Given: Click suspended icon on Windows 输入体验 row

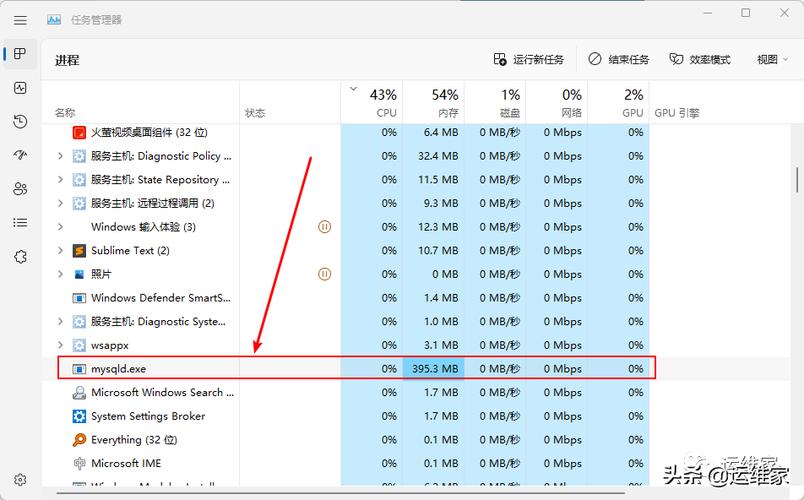Looking at the screenshot, I should click(325, 227).
